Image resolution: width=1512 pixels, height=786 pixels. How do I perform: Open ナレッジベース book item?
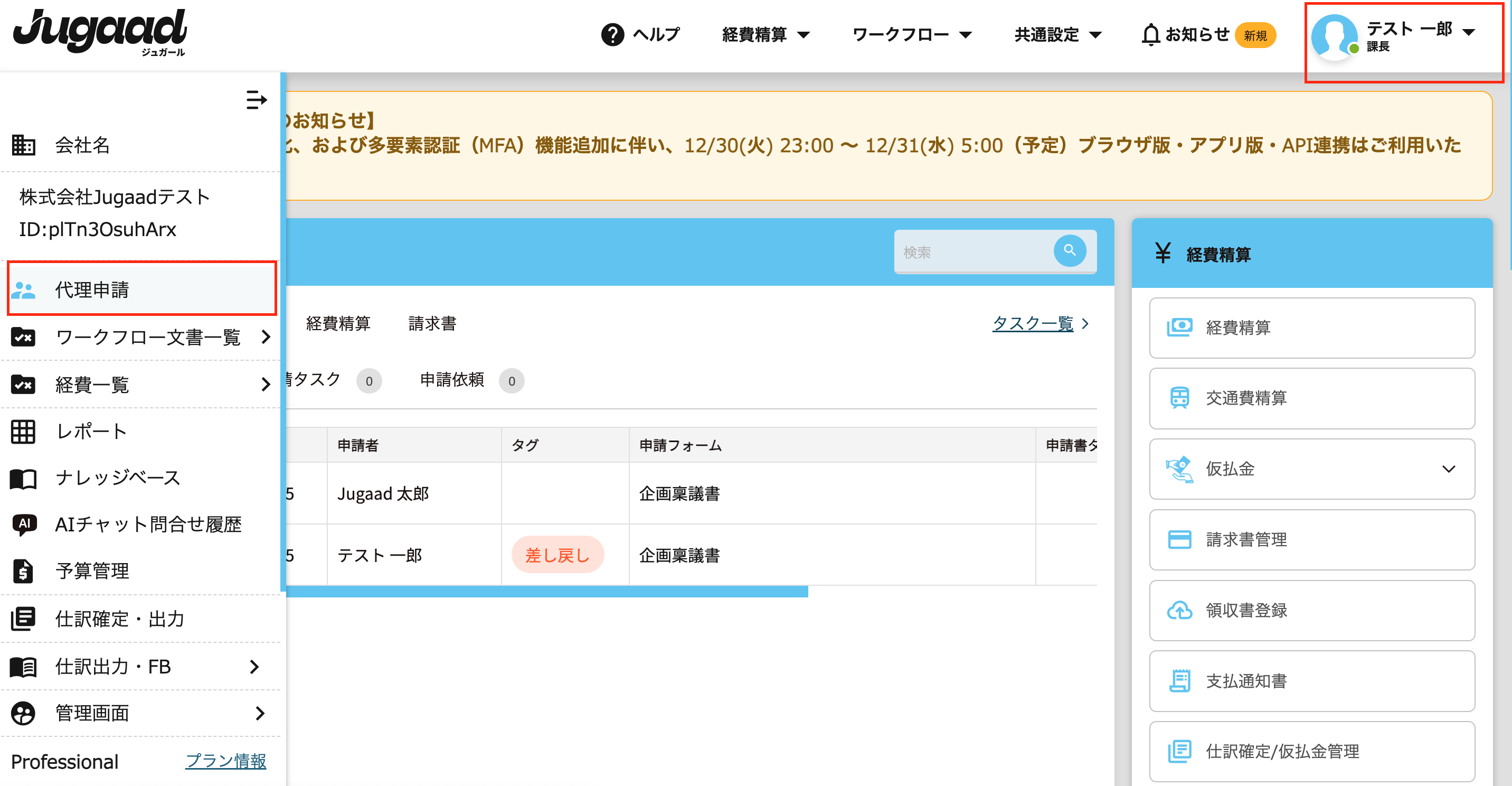click(x=117, y=478)
